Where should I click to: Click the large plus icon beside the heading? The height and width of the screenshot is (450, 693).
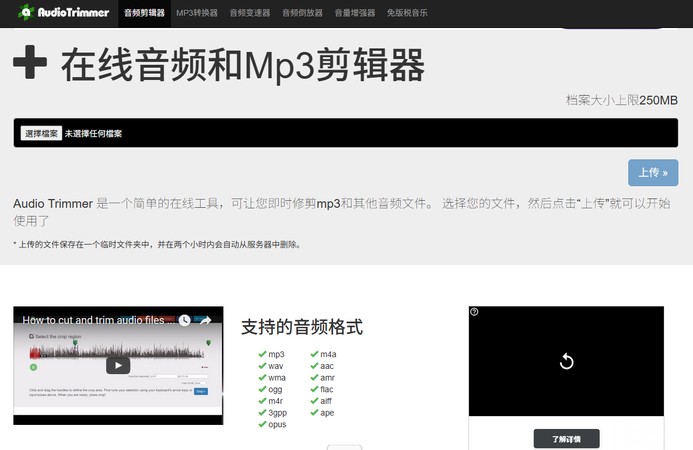click(x=30, y=62)
